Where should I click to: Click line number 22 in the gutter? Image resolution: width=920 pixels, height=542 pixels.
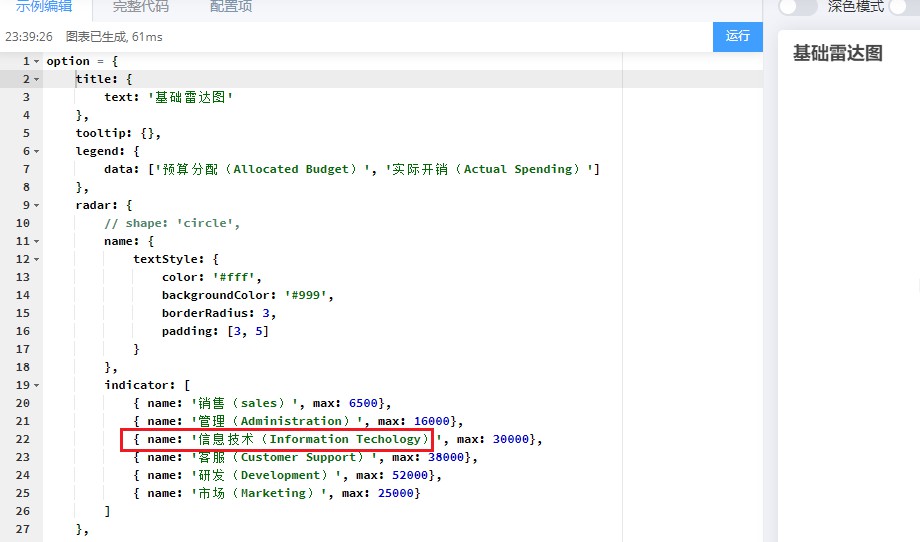(22, 439)
